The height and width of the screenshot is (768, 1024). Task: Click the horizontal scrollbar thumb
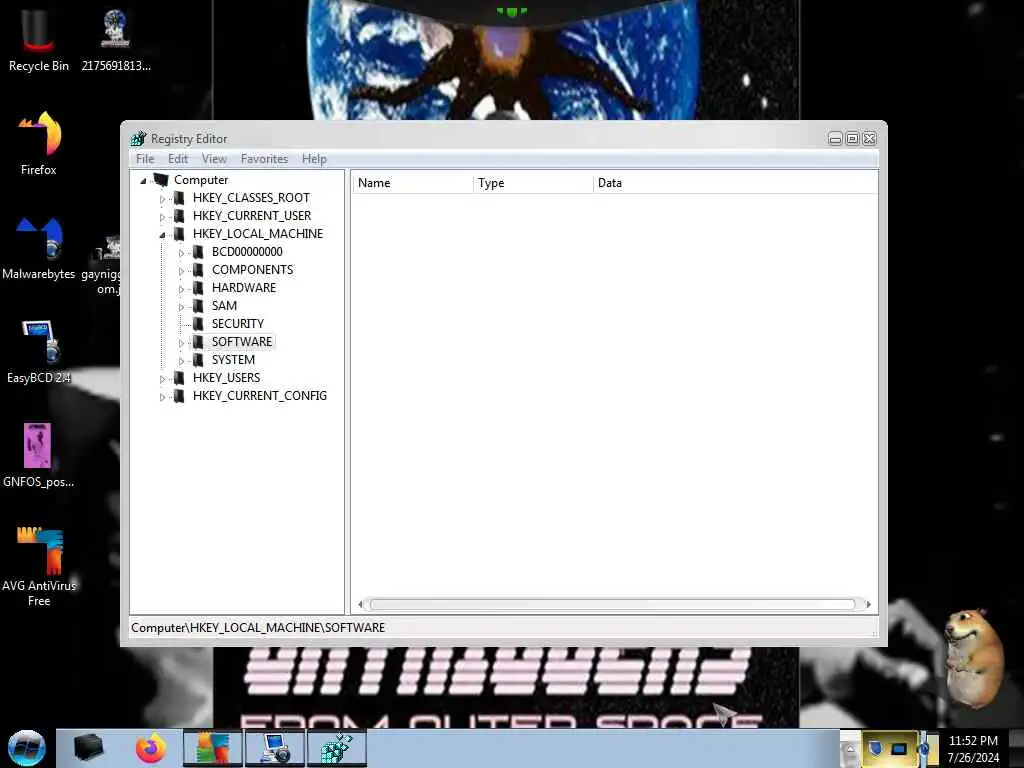pos(613,605)
